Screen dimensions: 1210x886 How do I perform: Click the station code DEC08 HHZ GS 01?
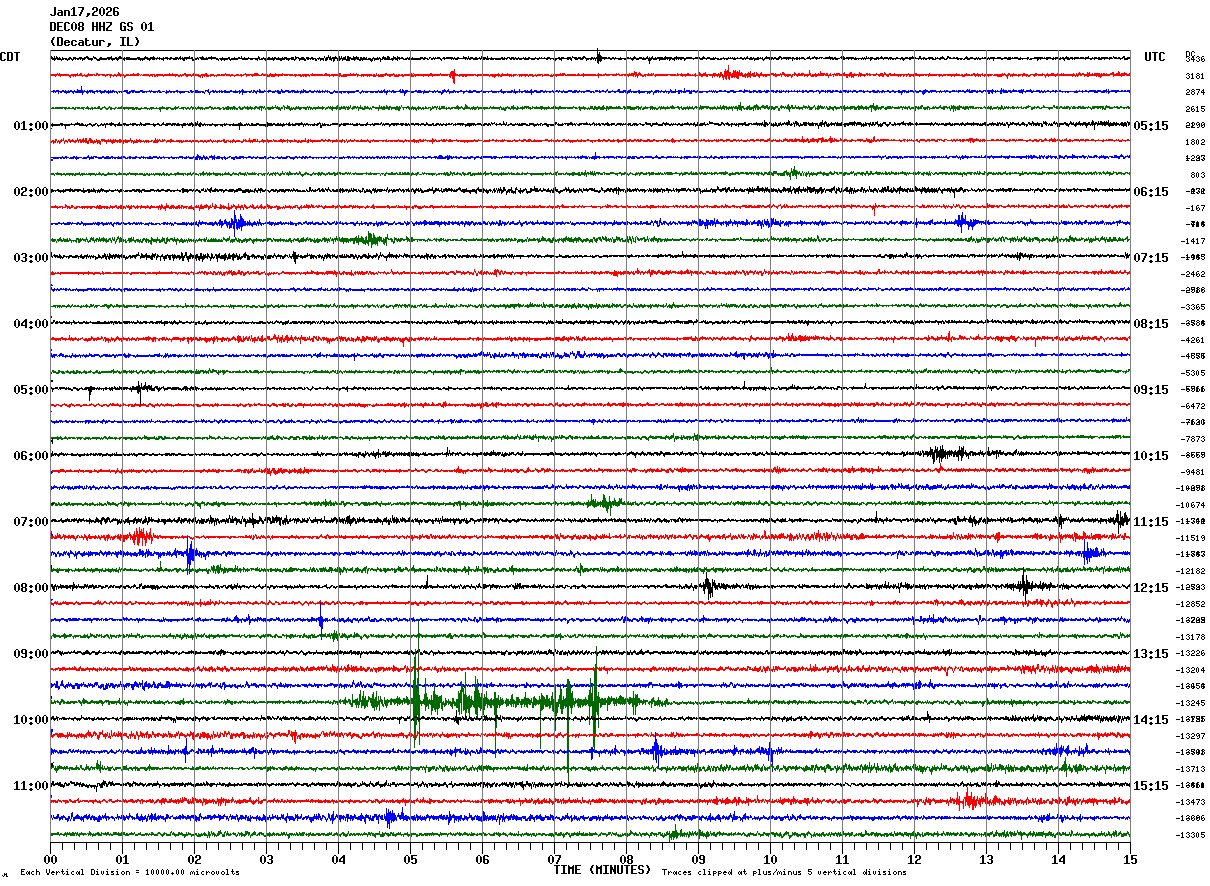pyautogui.click(x=102, y=27)
